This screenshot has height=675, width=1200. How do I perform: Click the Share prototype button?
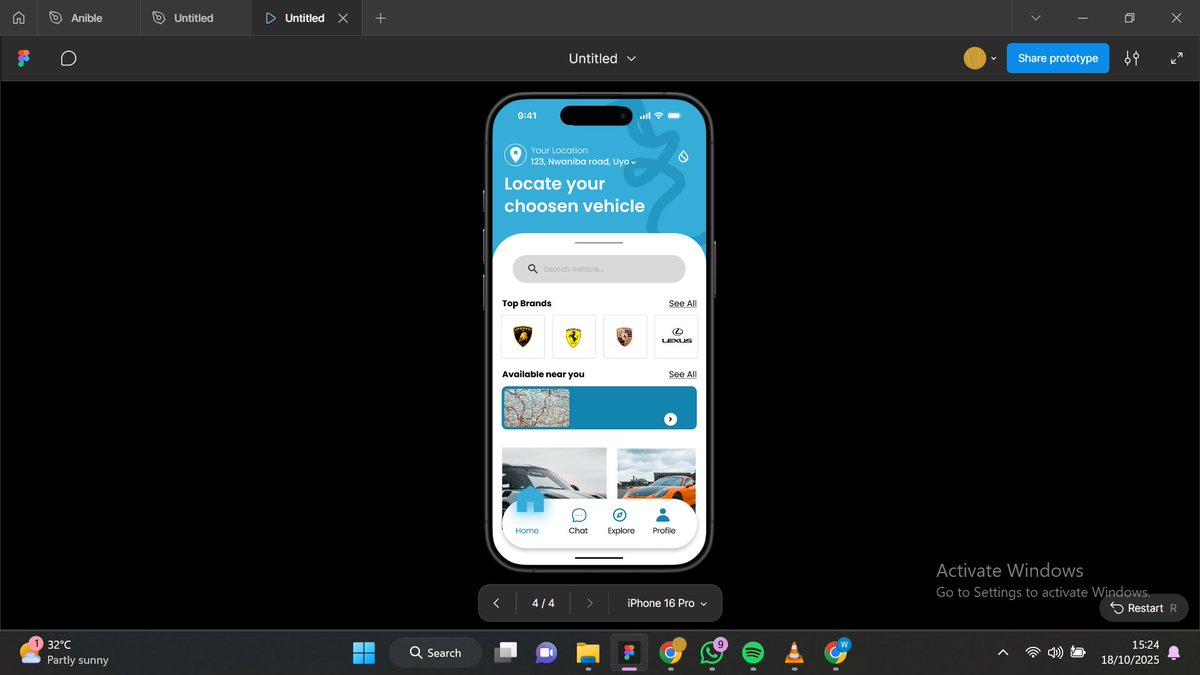(1058, 58)
